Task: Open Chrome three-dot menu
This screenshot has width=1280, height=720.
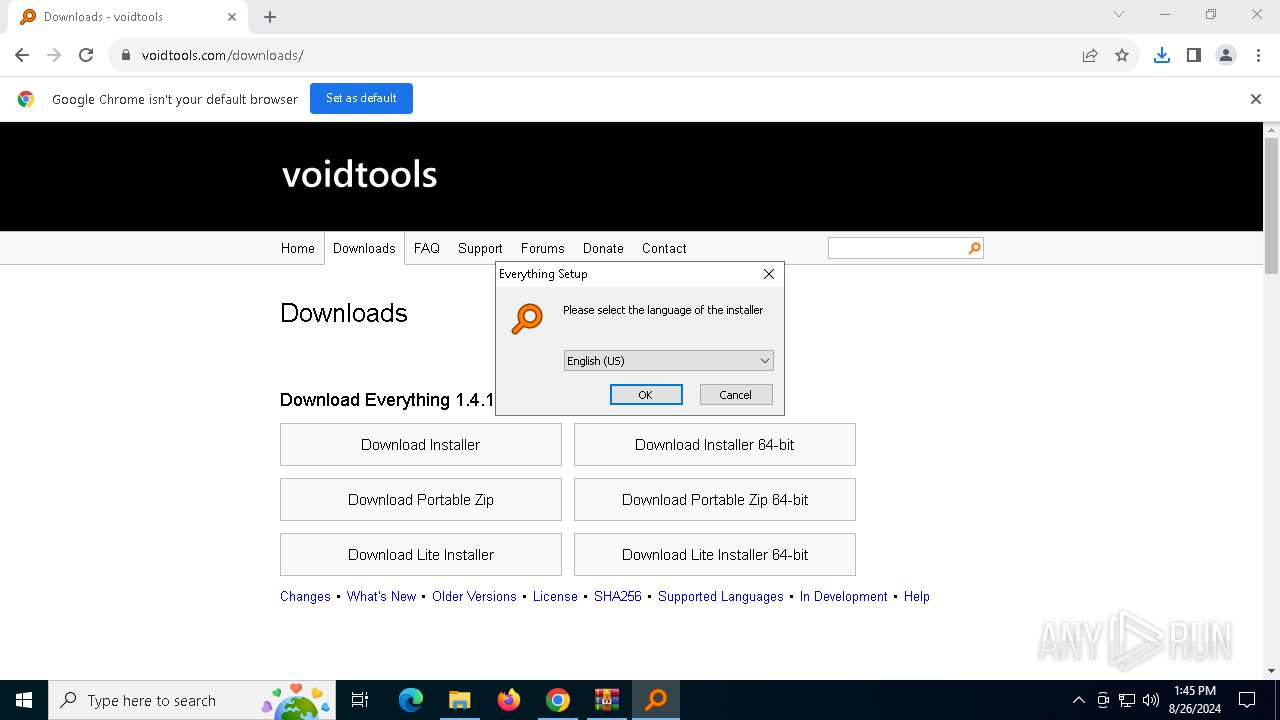Action: tap(1257, 55)
